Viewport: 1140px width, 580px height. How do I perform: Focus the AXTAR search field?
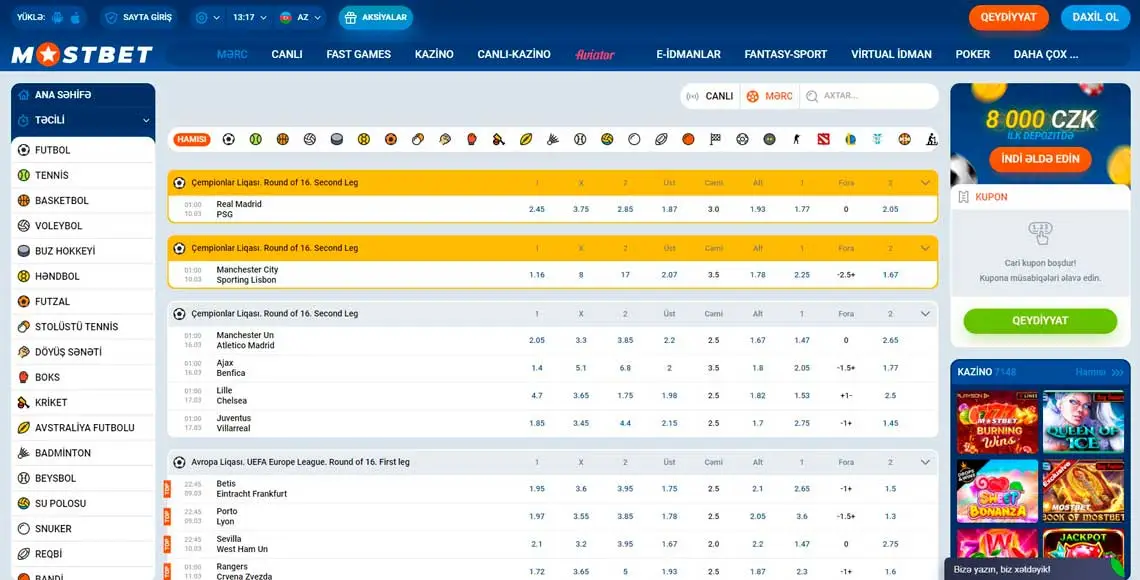(x=869, y=96)
